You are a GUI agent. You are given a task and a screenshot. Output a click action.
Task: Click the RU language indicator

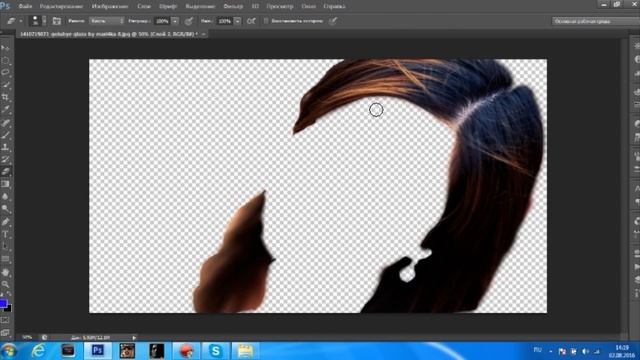point(538,350)
